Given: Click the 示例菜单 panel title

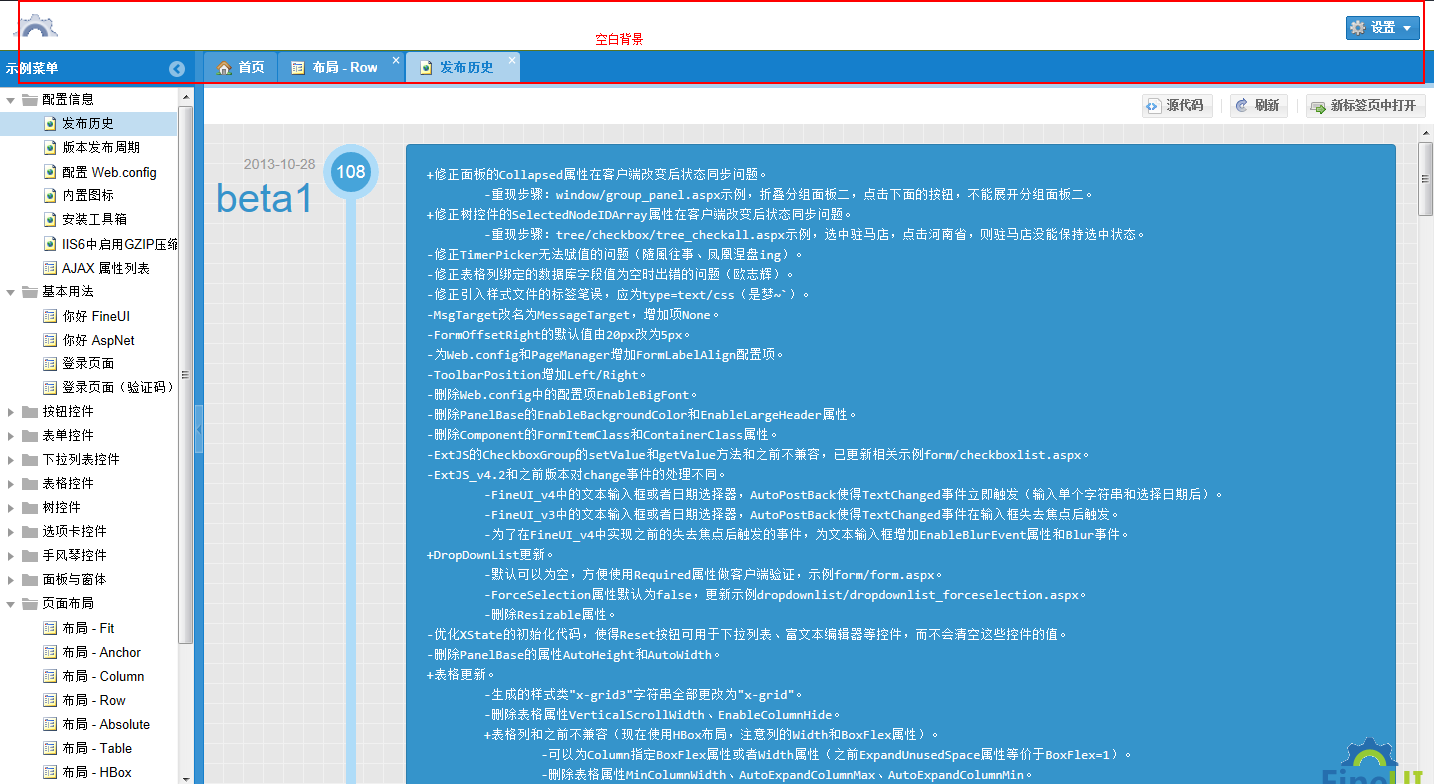Looking at the screenshot, I should click(32, 68).
